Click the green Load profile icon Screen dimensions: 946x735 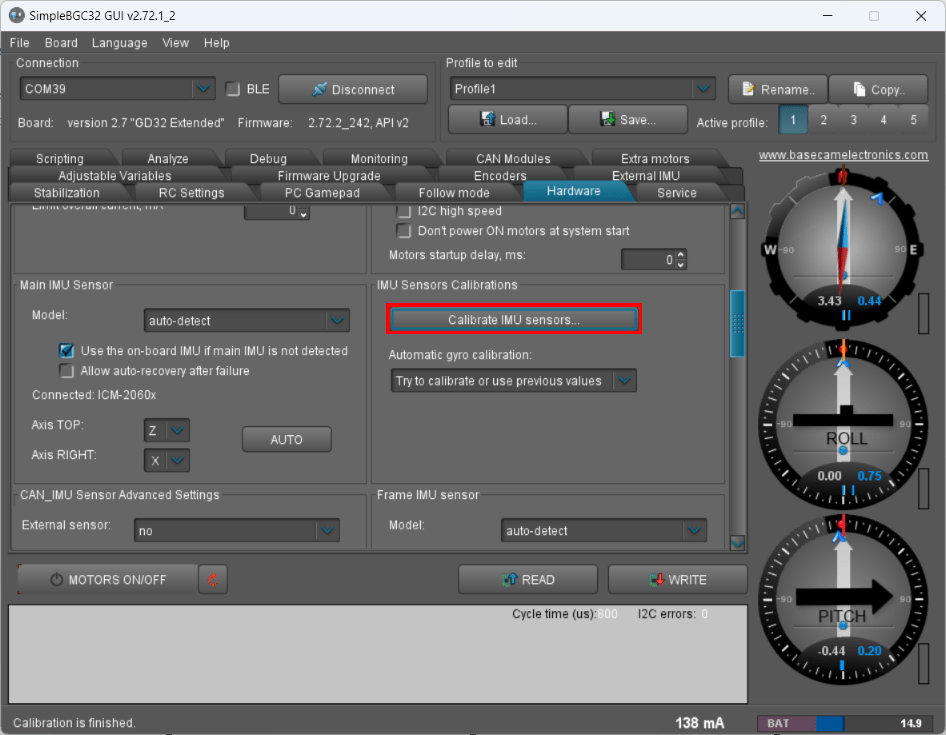[488, 119]
